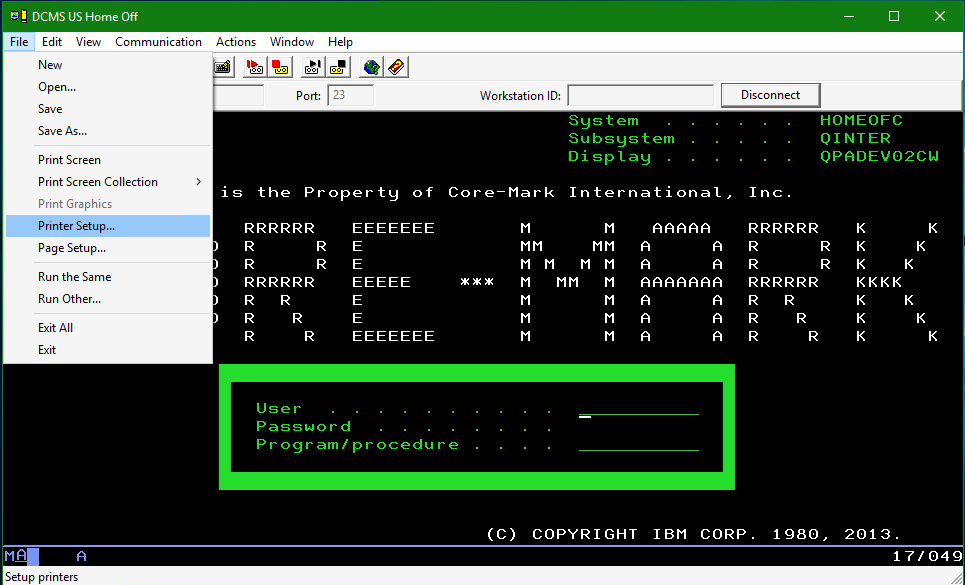Screen dimensions: 965x585
Task: Click the IBM copyright line
Action: tap(694, 534)
